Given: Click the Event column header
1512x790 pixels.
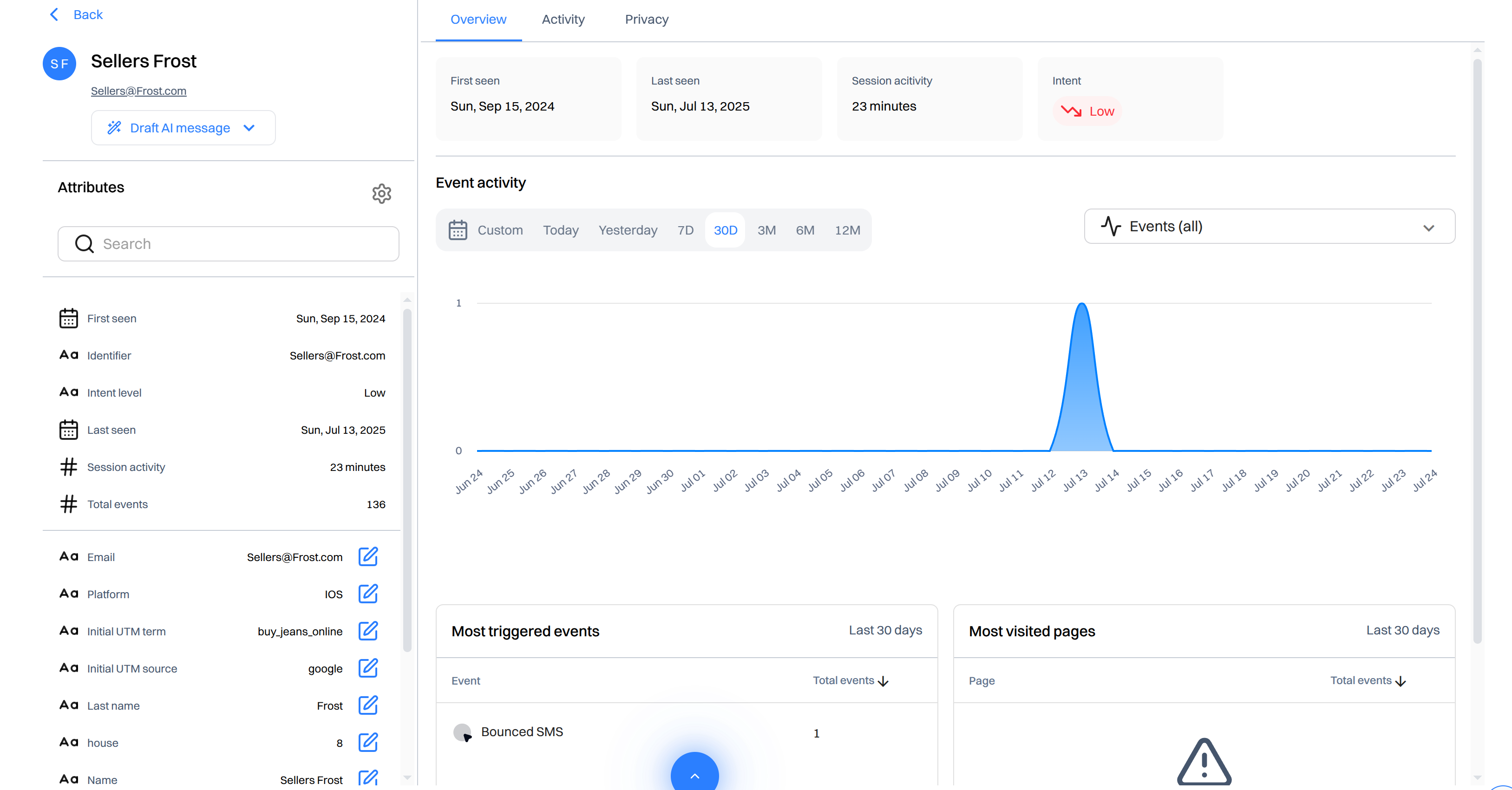Looking at the screenshot, I should coord(465,681).
